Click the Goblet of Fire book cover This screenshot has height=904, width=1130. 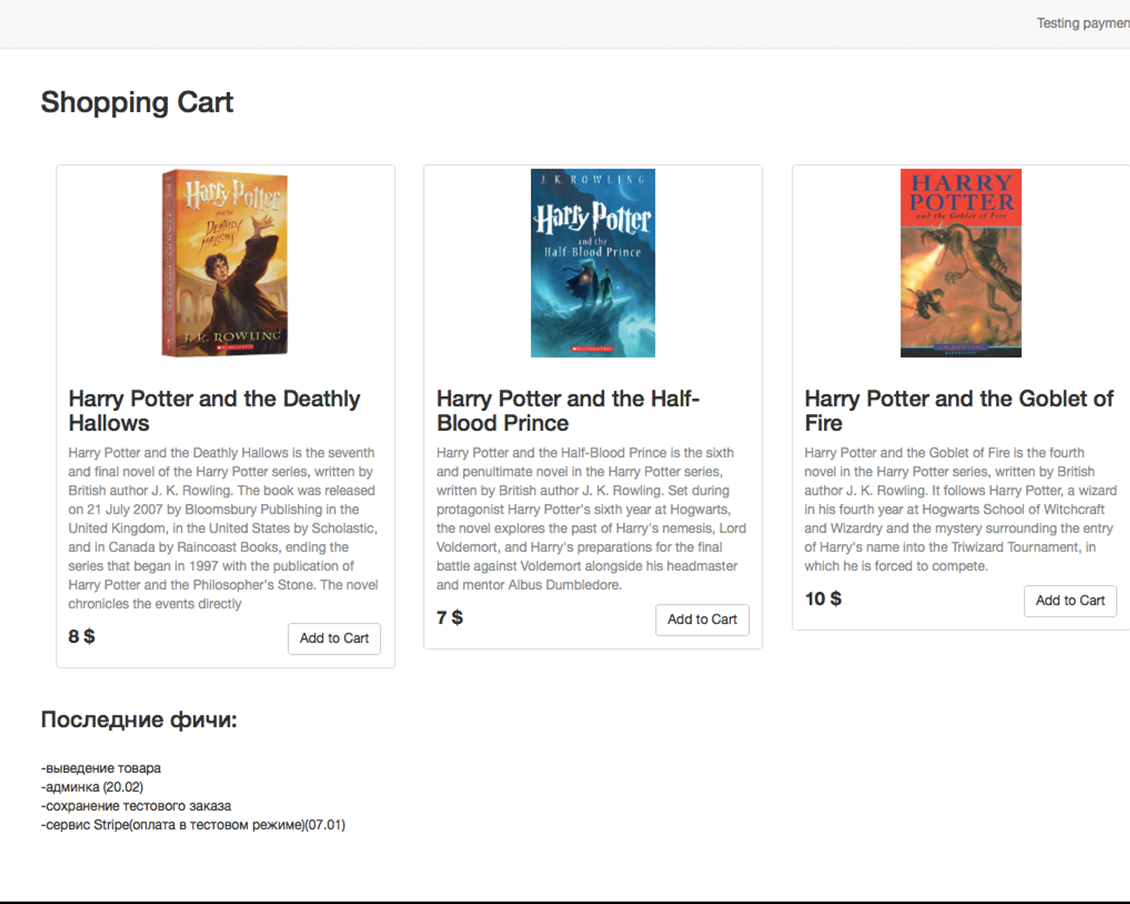[960, 263]
